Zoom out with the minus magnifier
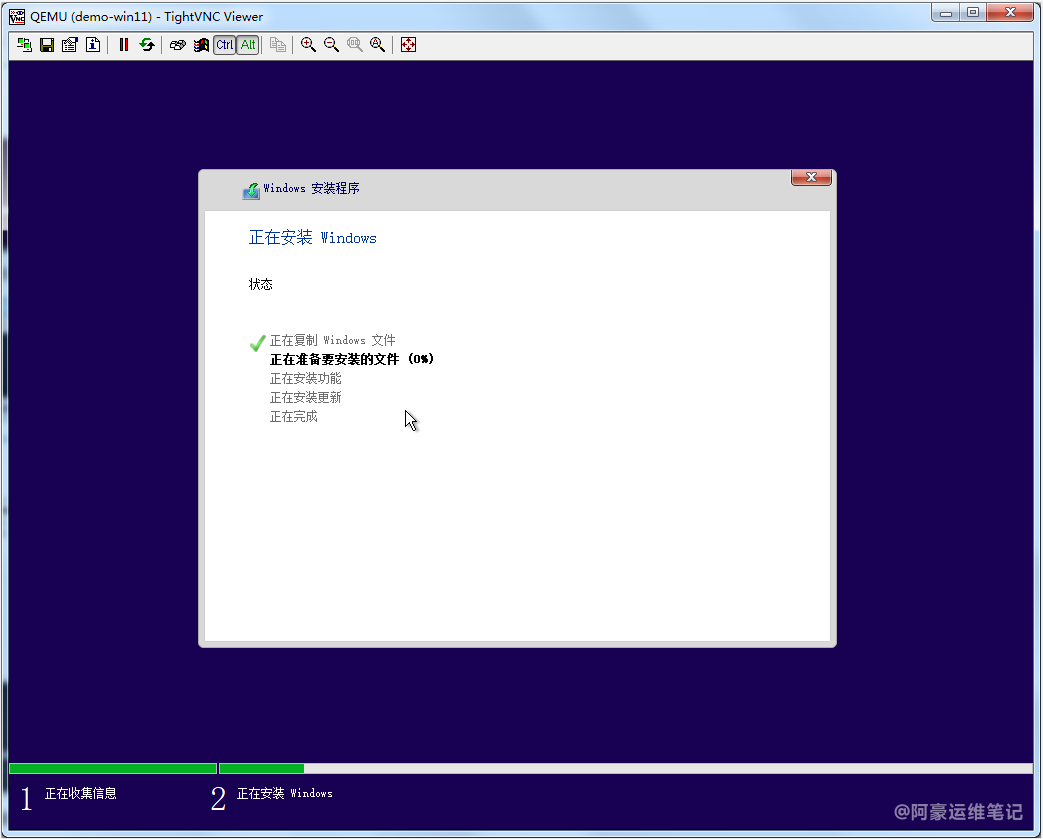The width and height of the screenshot is (1043, 839). pos(331,45)
